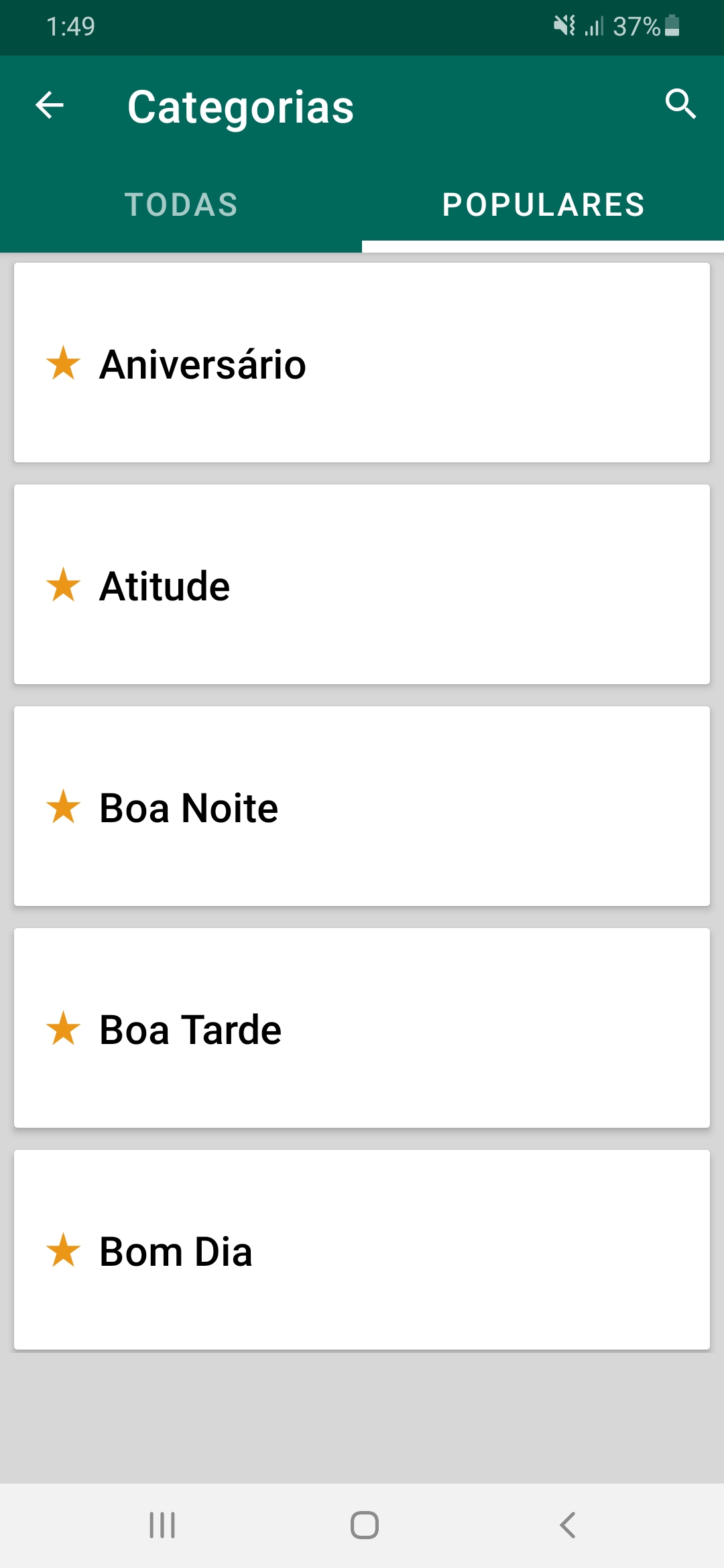Open the Aniversário category
The width and height of the screenshot is (724, 1568).
point(362,363)
